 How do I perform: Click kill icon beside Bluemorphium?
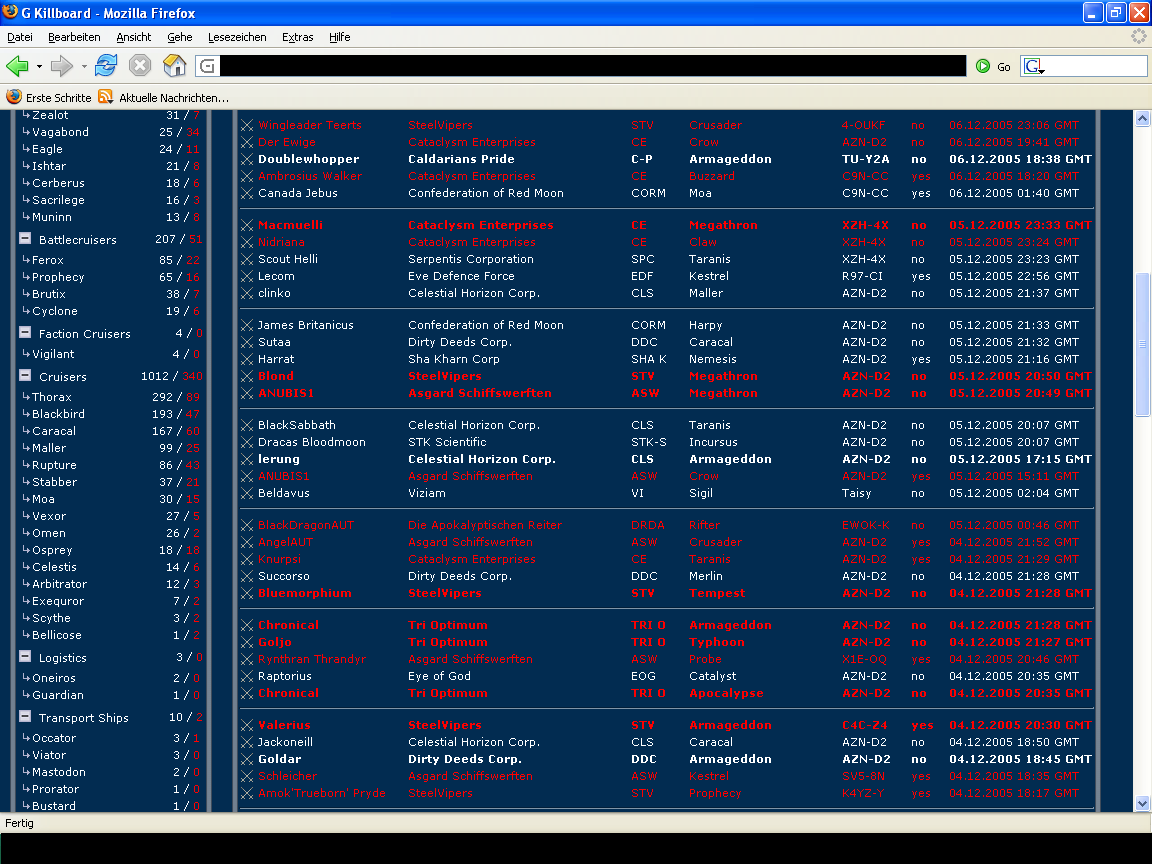click(247, 593)
